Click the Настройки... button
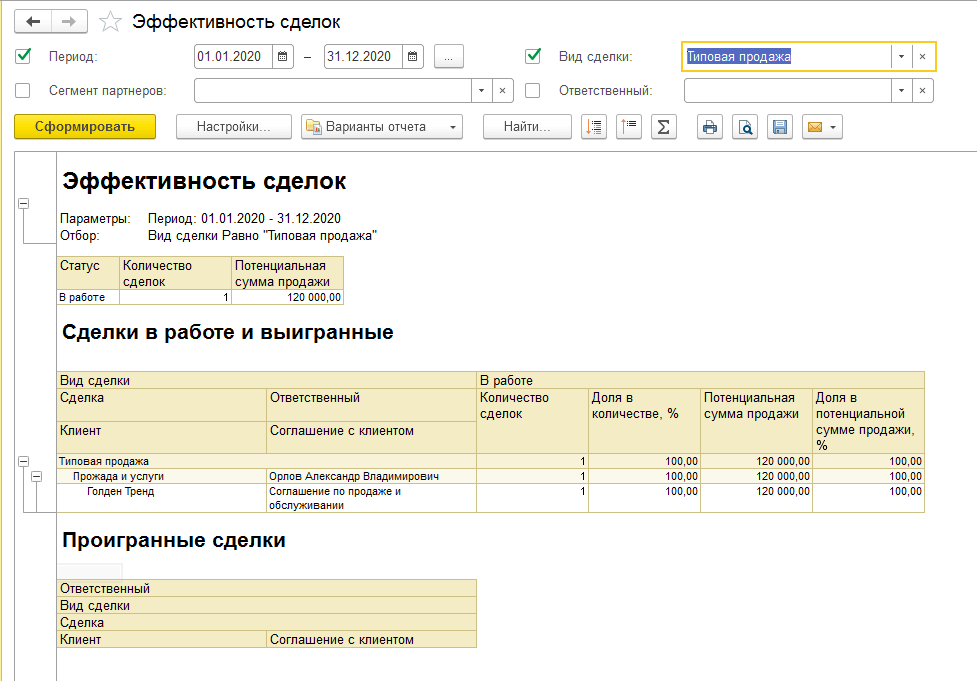Screen dimensions: 977x681 (x=234, y=127)
